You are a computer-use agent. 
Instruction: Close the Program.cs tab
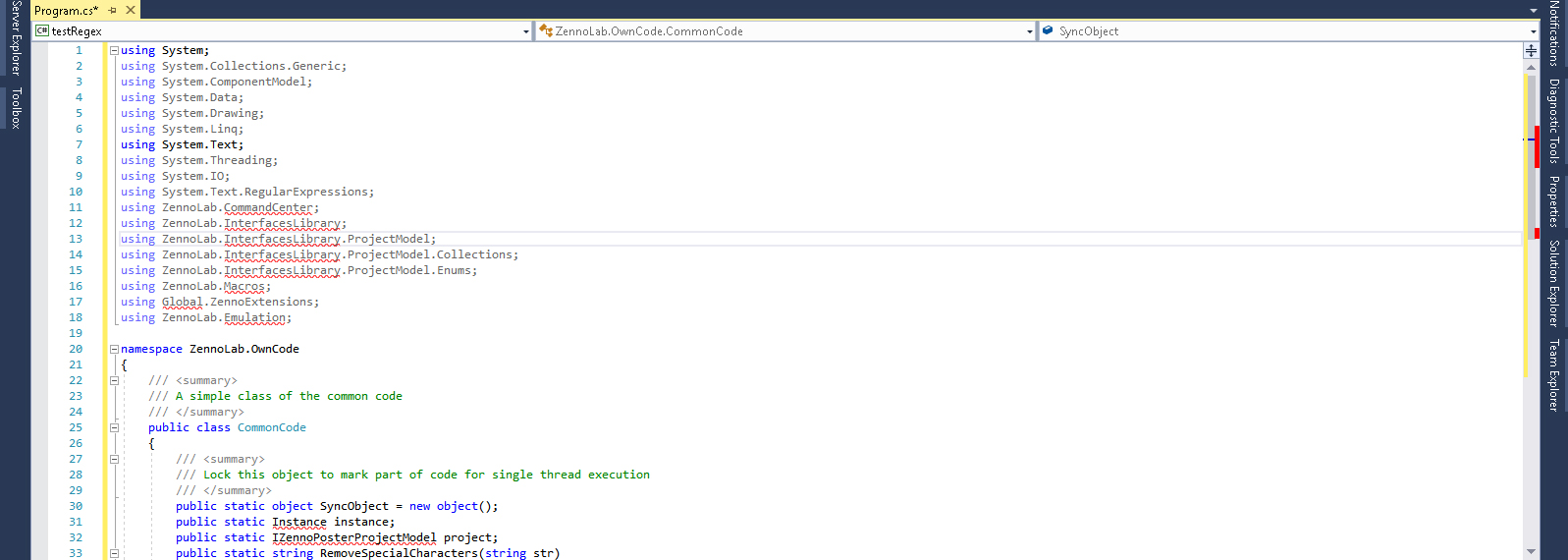tap(131, 10)
